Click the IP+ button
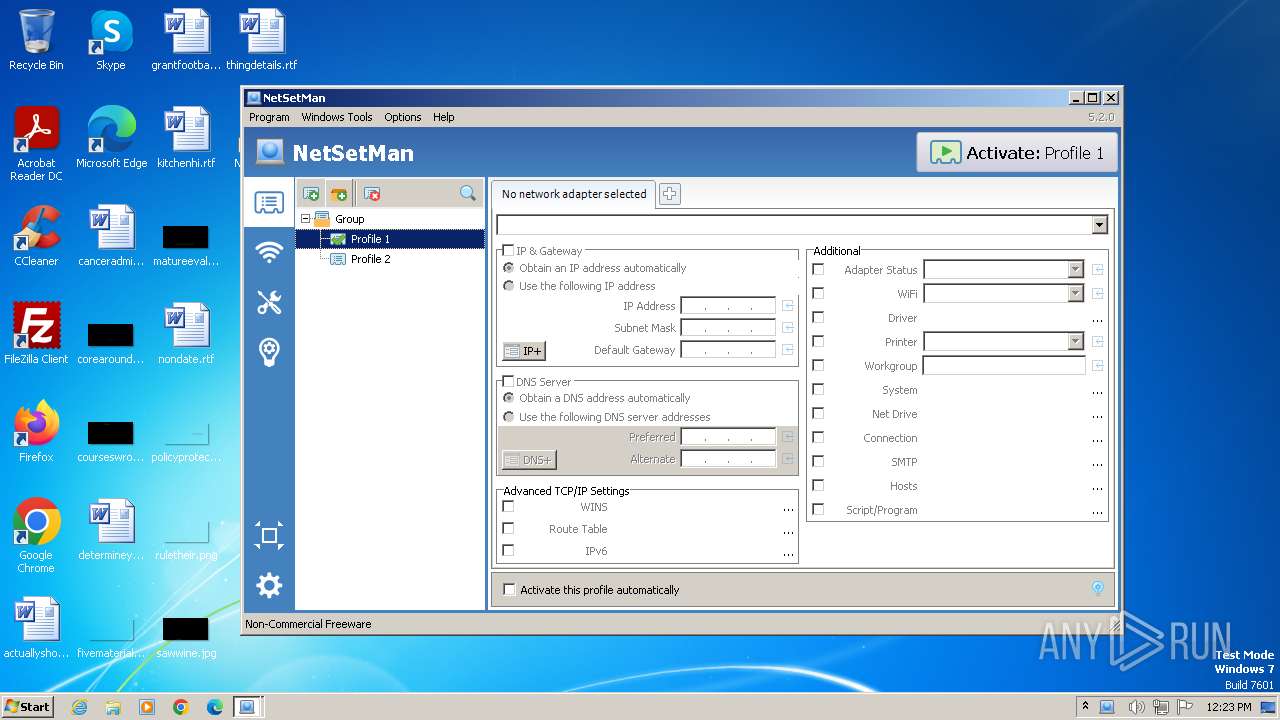Screen dimensions: 1280x720 (x=524, y=351)
